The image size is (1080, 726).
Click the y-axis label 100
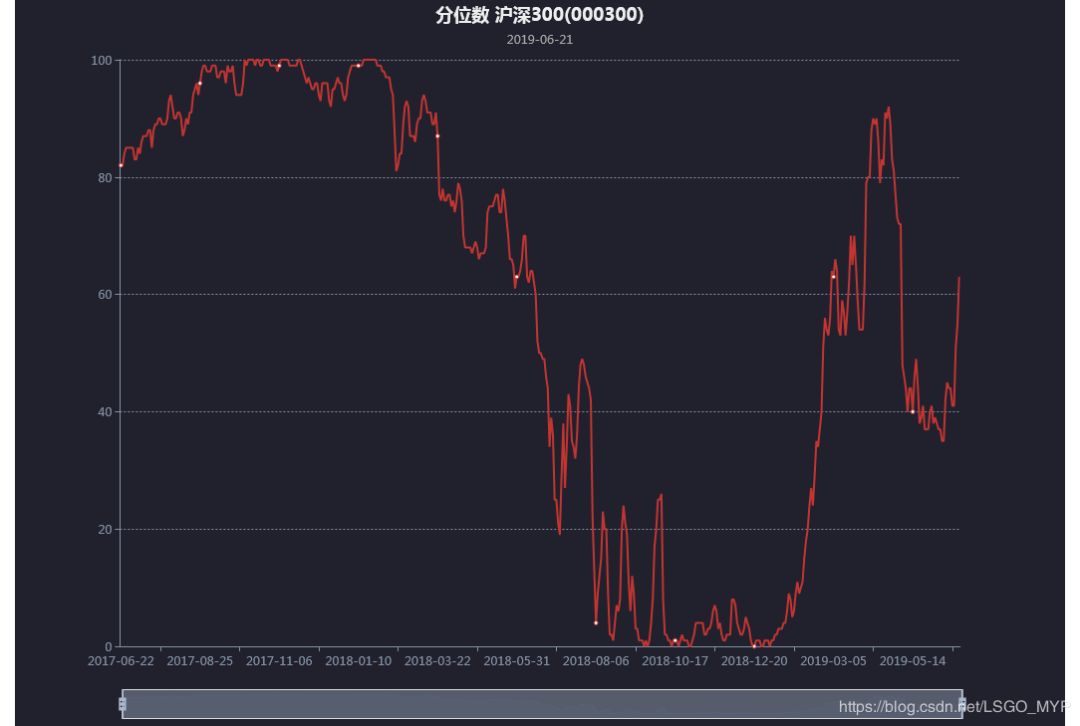pyautogui.click(x=101, y=61)
